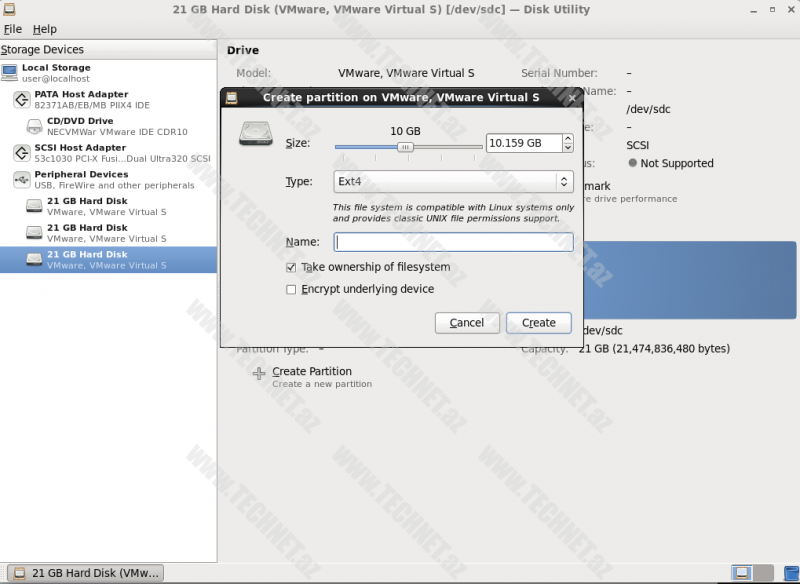The height and width of the screenshot is (584, 800).
Task: Open the File menu
Action: 13,29
